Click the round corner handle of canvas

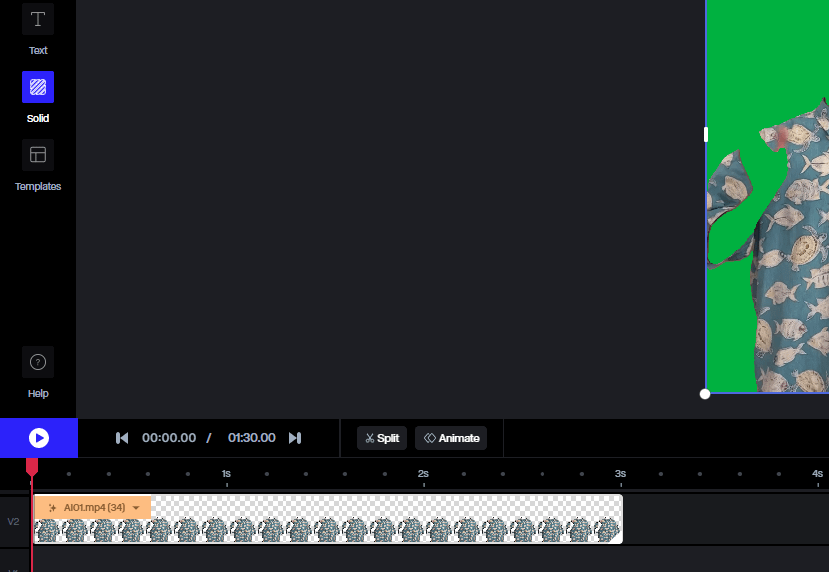(x=705, y=394)
